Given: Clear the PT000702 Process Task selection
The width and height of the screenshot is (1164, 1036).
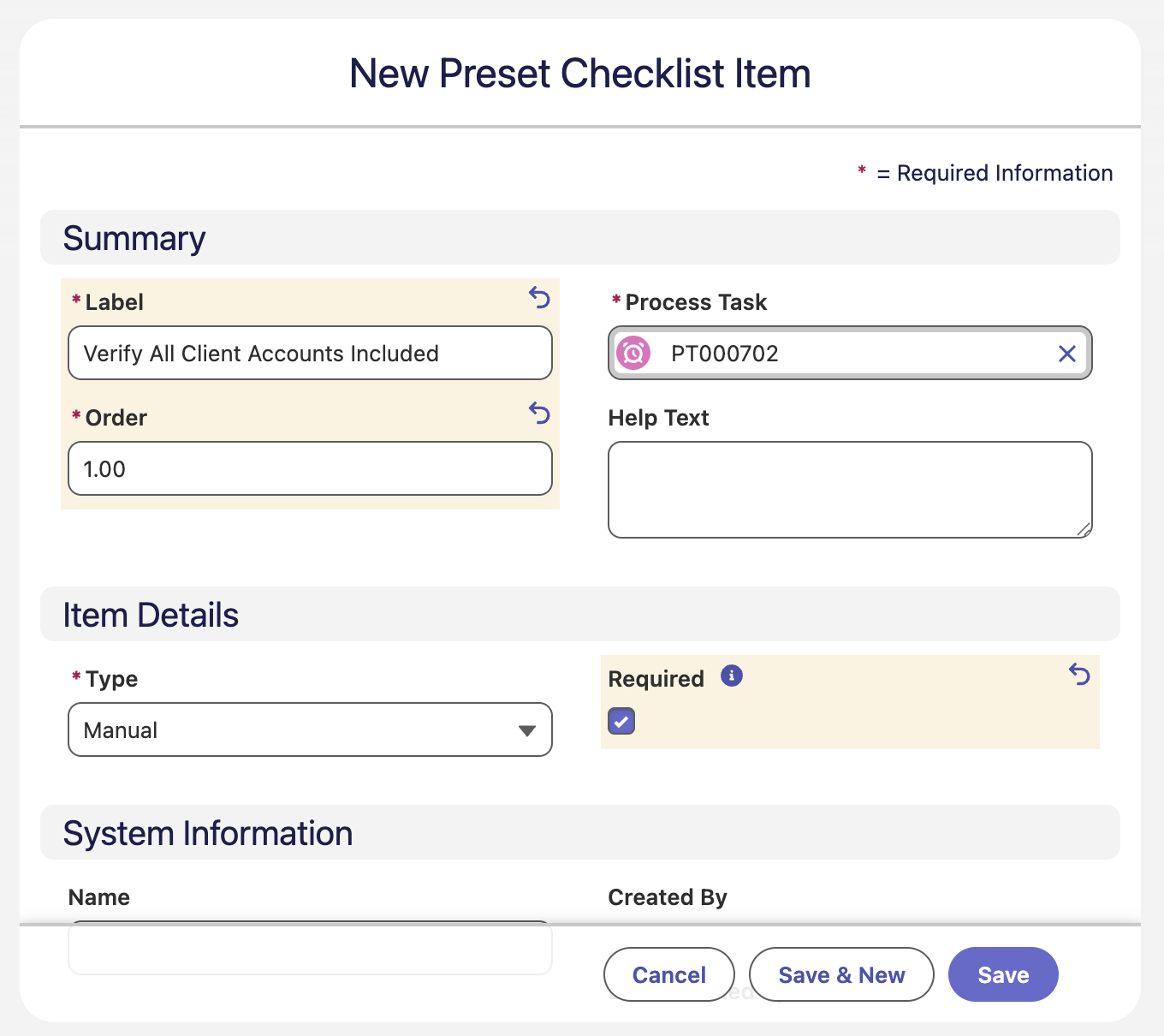Looking at the screenshot, I should point(1067,354).
